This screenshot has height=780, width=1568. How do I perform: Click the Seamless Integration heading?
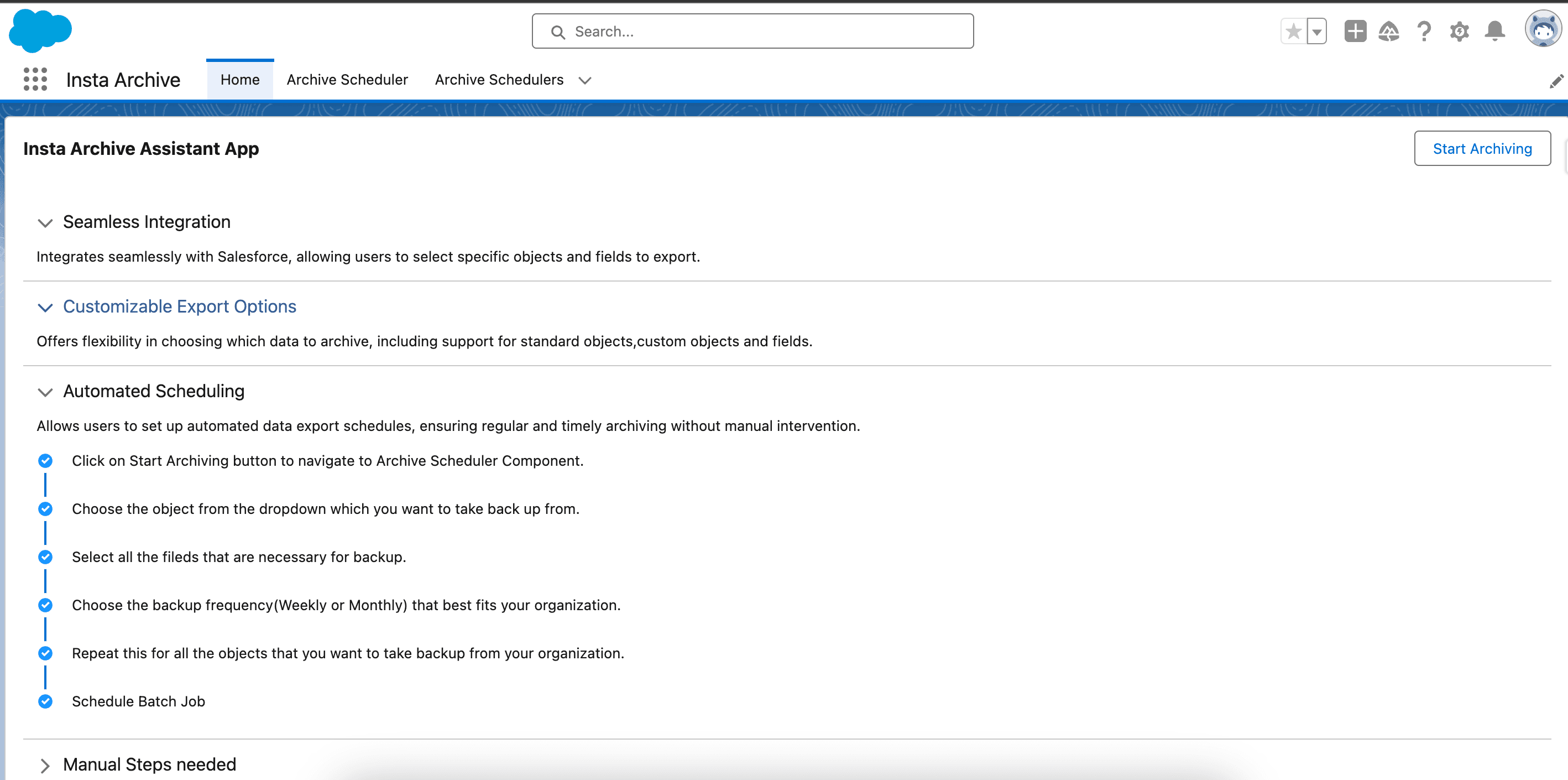pos(147,222)
